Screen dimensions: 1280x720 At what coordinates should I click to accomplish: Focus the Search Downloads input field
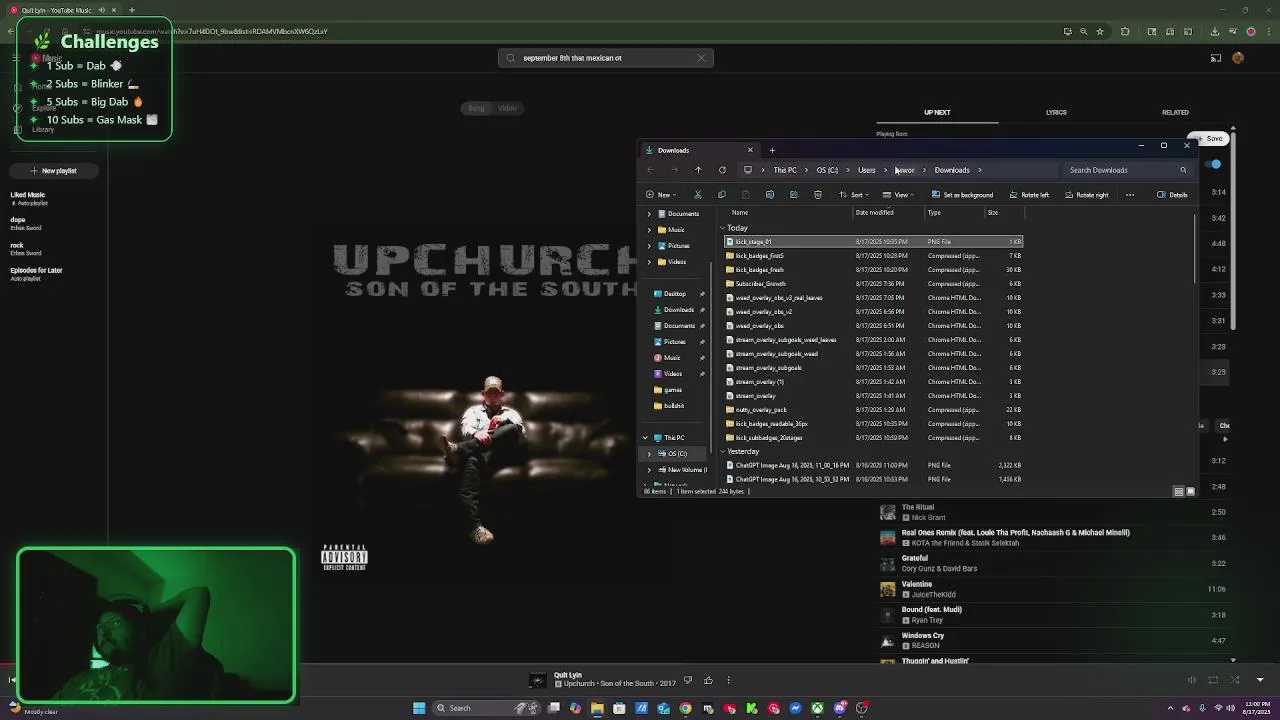click(1126, 170)
